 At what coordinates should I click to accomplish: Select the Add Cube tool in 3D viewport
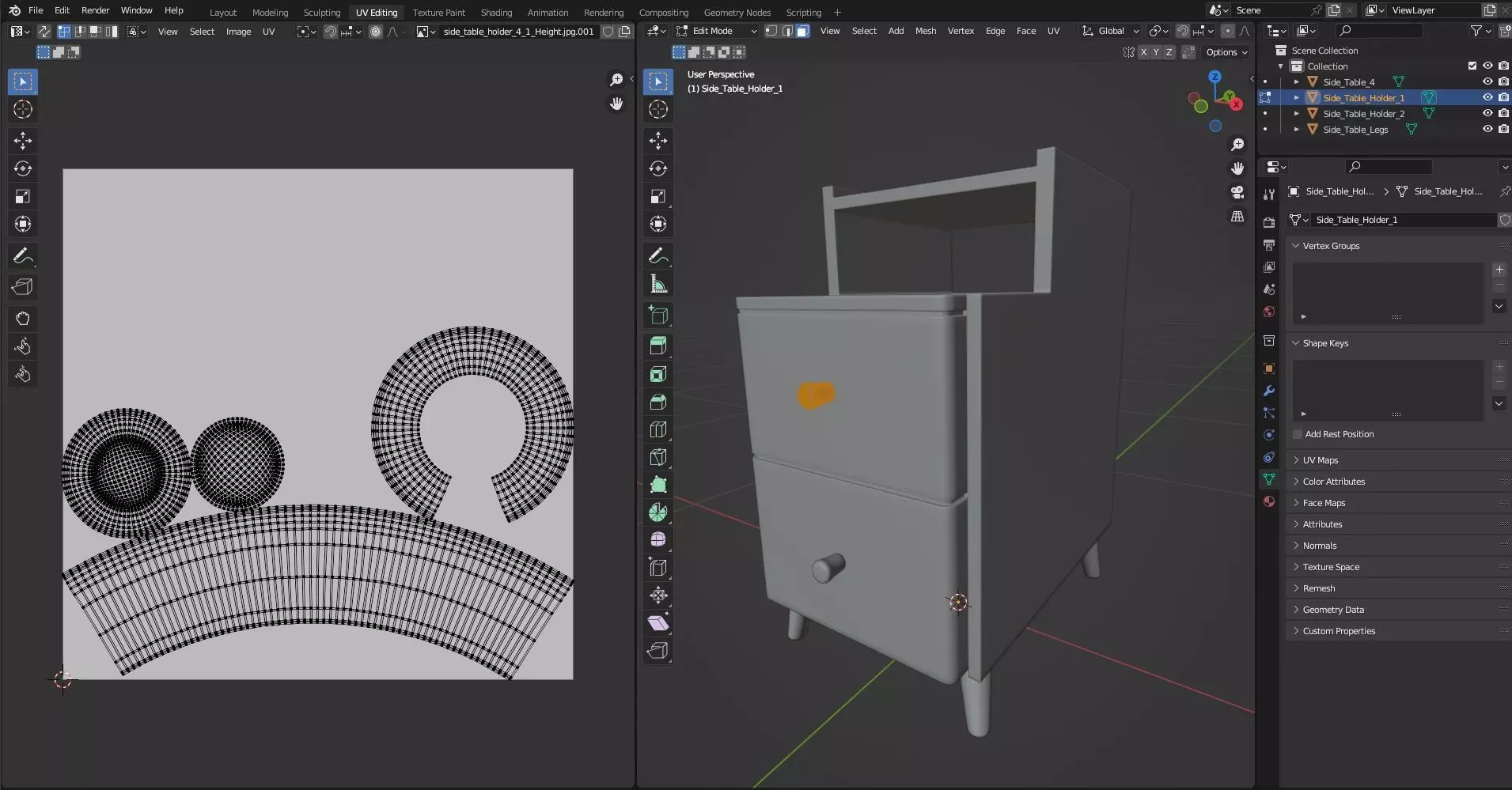(658, 315)
